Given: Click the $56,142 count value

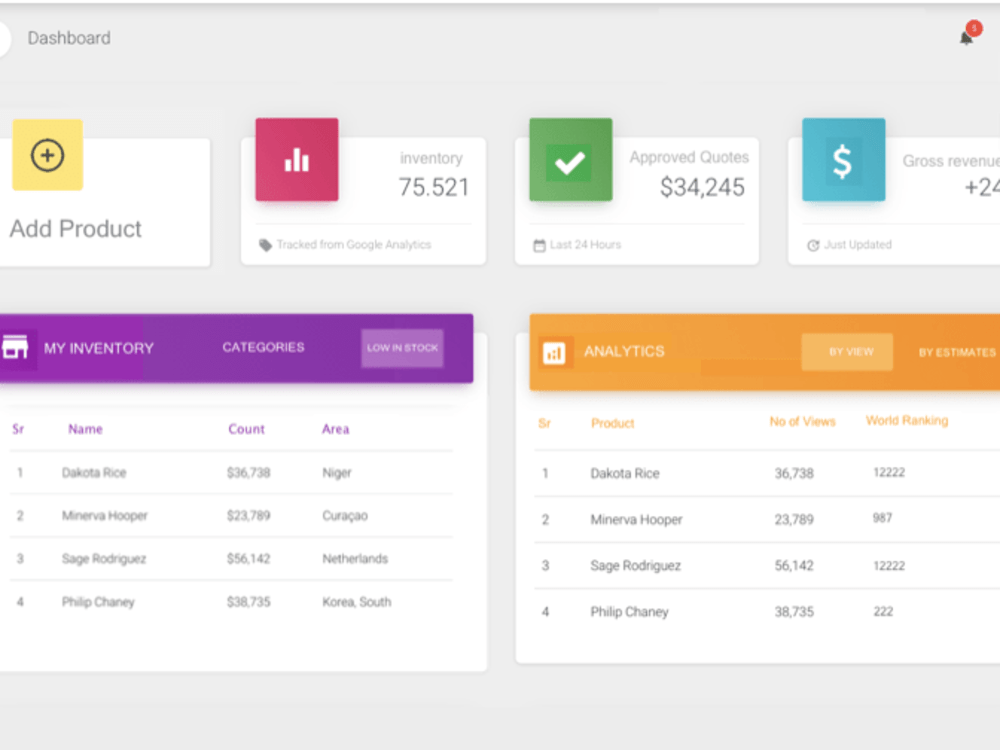Looking at the screenshot, I should [x=249, y=559].
